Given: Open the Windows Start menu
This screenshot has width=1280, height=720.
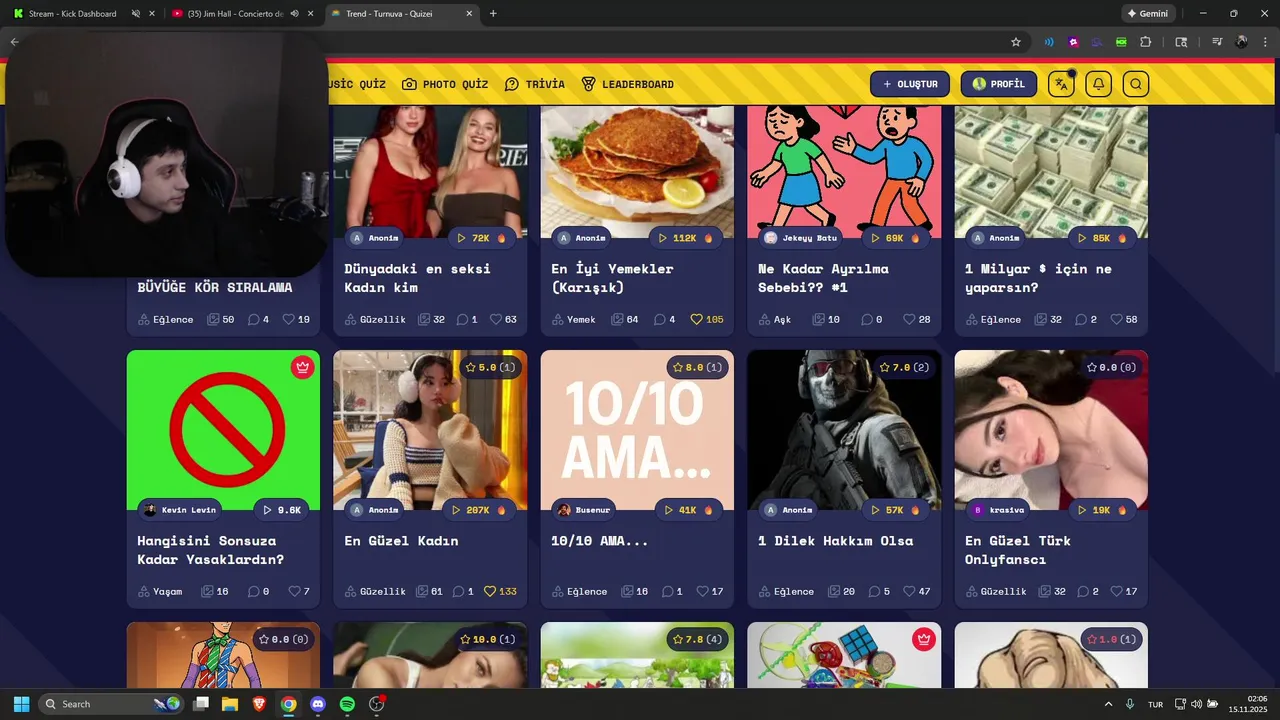Looking at the screenshot, I should pos(21,704).
